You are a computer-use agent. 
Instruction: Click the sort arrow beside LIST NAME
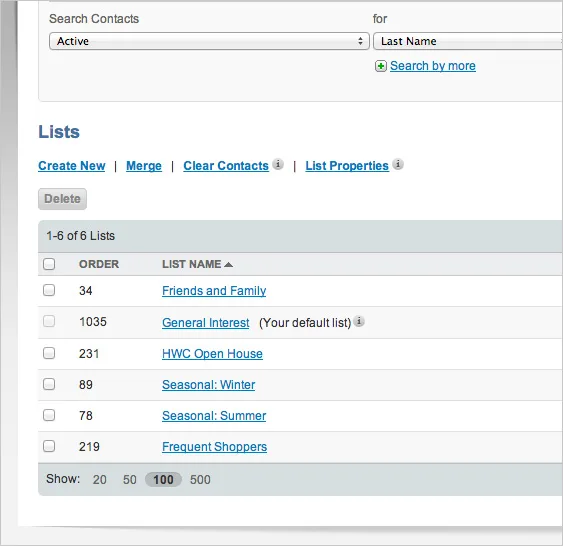click(x=228, y=265)
